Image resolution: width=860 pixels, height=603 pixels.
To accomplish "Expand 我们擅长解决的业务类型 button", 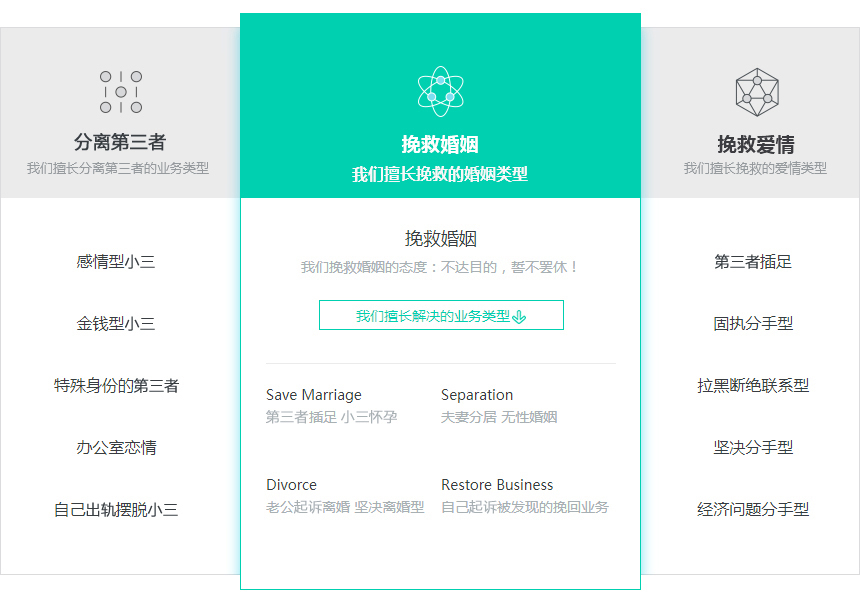I will coord(440,315).
